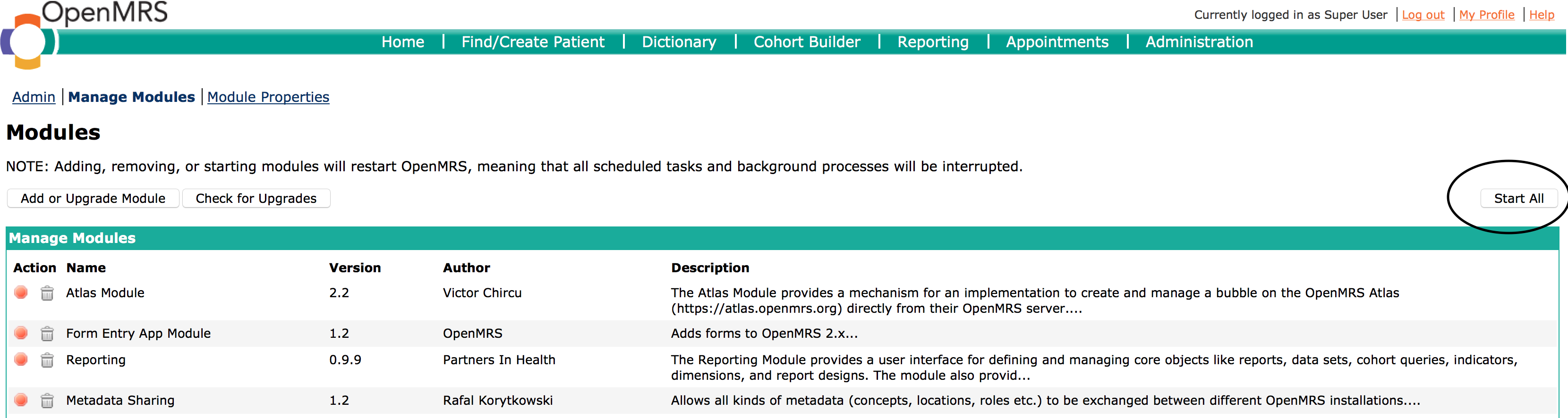Select the Metadata Sharing name cell
The image size is (1568, 418).
pyautogui.click(x=120, y=401)
